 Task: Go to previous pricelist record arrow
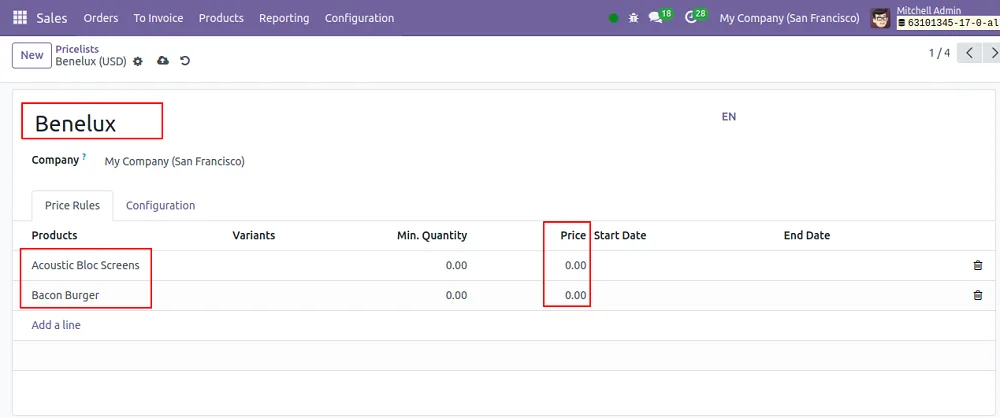[969, 53]
